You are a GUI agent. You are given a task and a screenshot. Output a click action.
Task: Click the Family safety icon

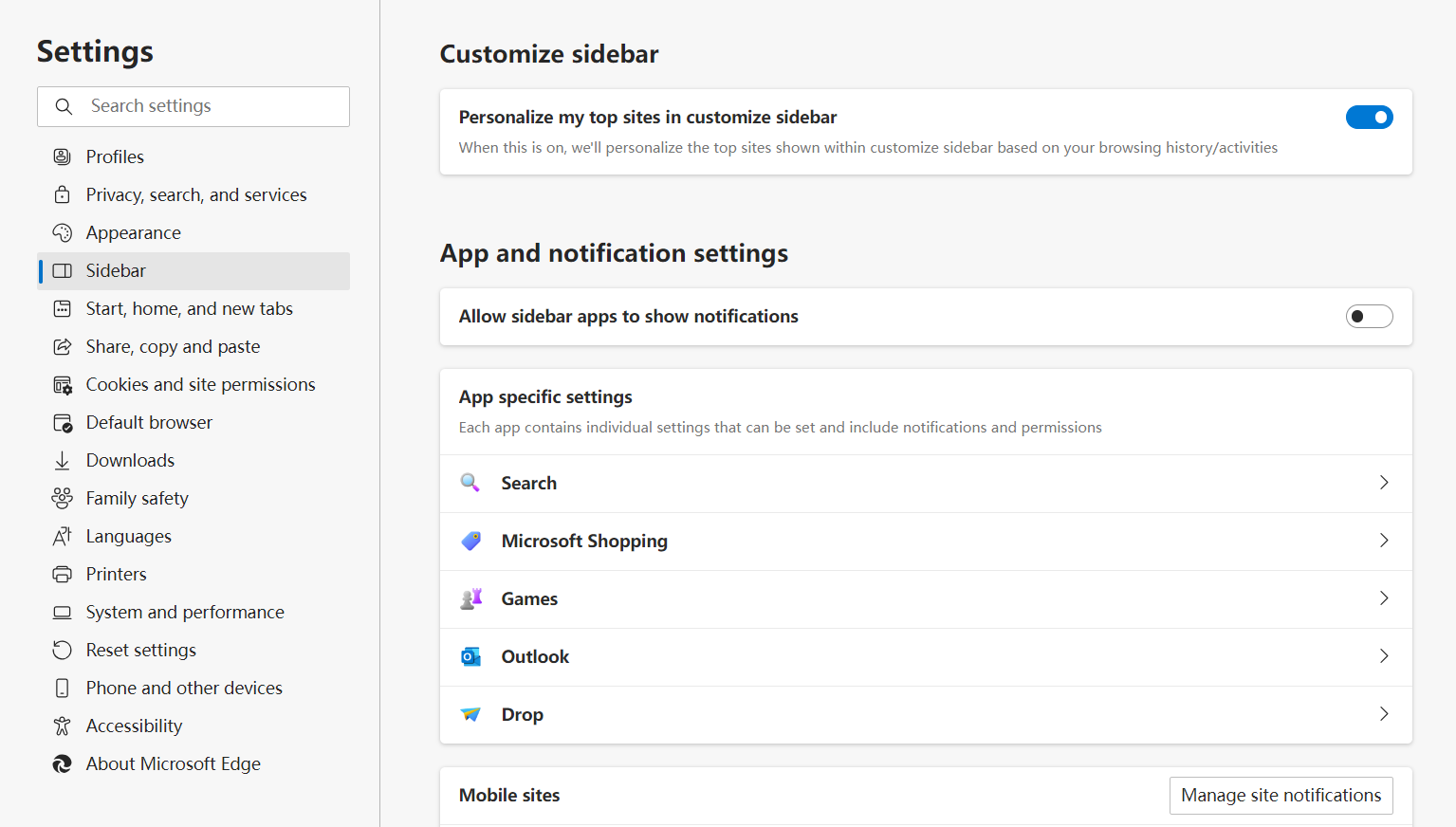click(x=63, y=498)
